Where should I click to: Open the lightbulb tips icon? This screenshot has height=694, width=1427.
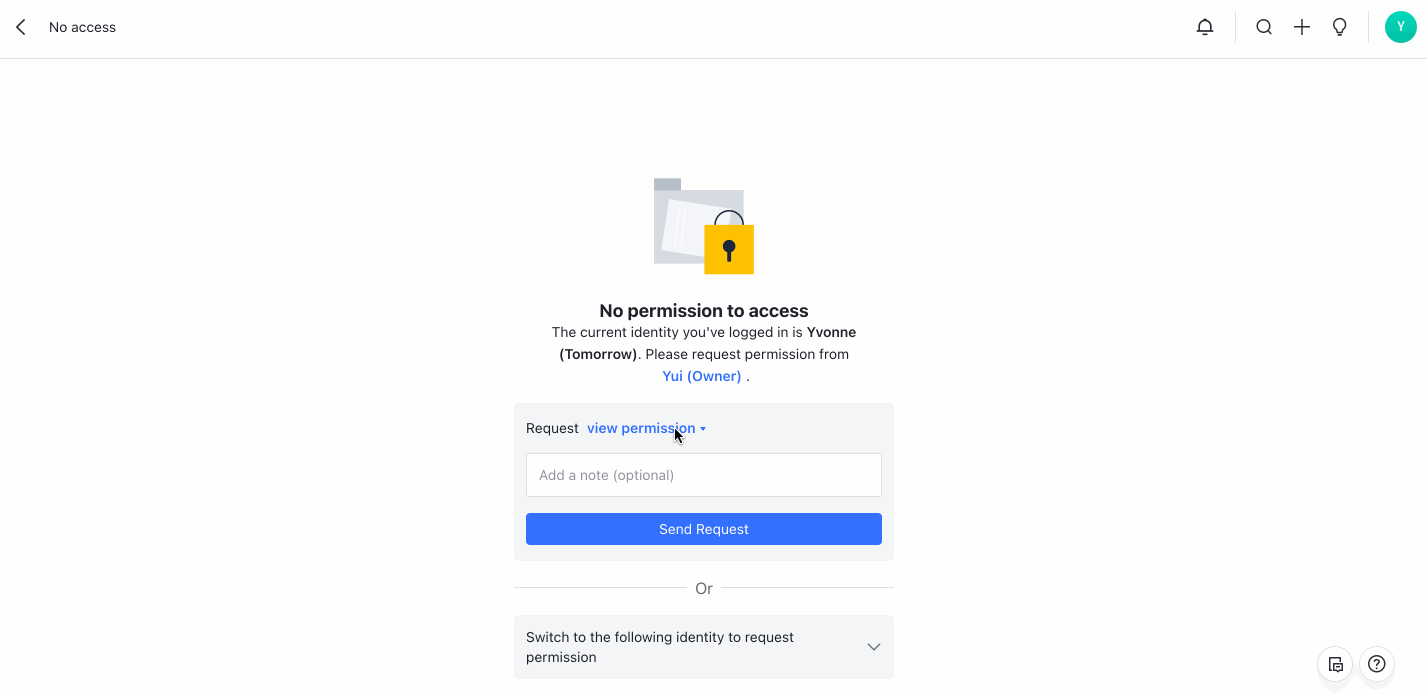[1339, 27]
